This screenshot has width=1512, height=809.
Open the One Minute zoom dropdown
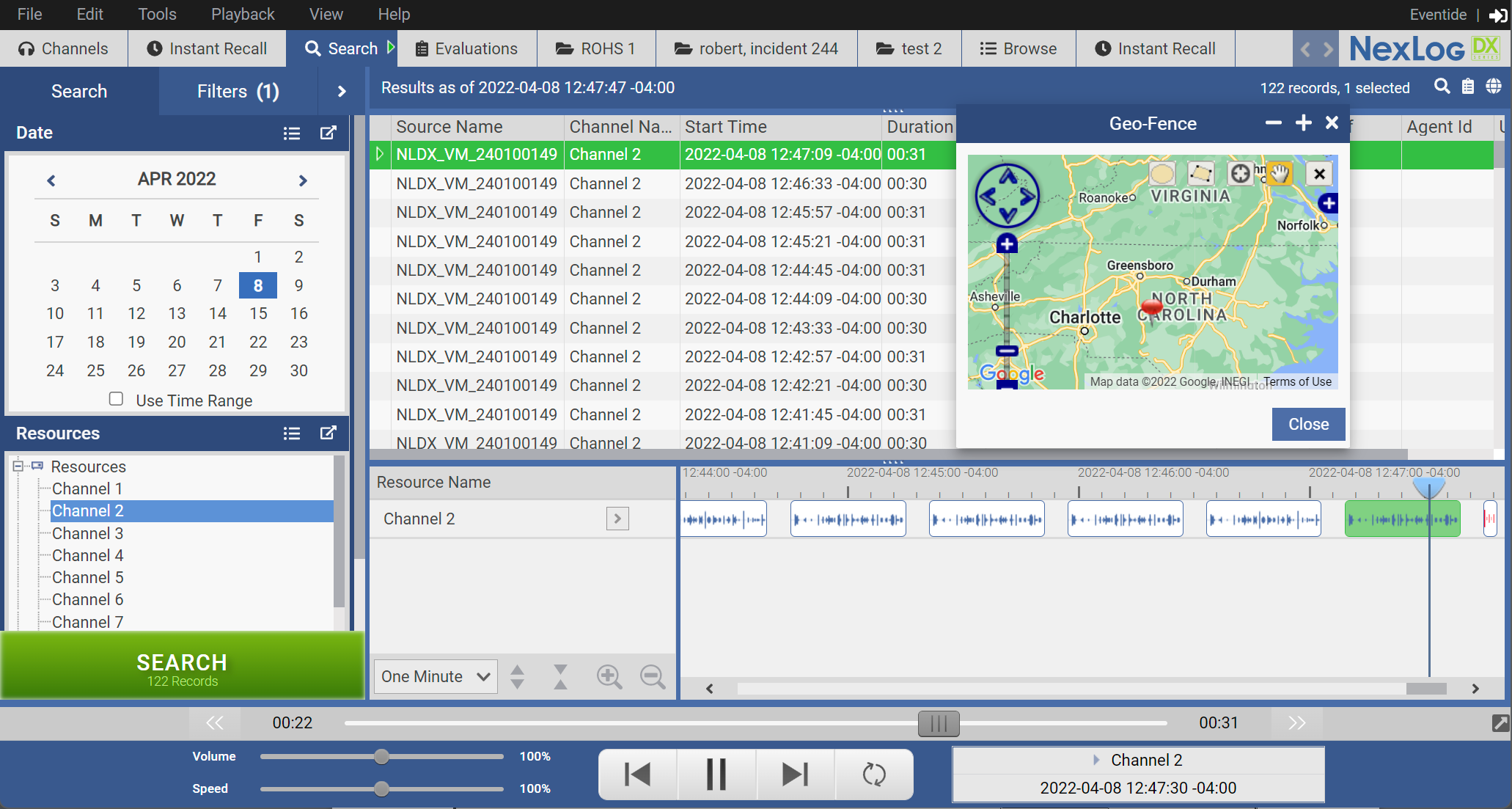435,676
